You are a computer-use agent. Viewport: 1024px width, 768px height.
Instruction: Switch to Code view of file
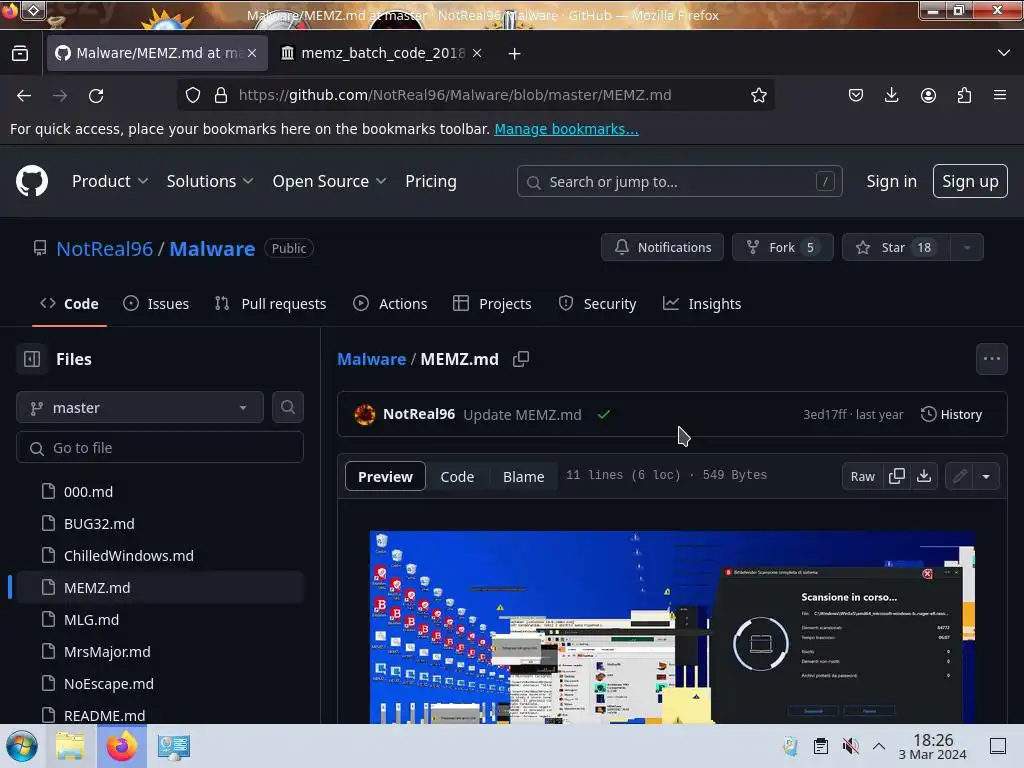(x=457, y=476)
